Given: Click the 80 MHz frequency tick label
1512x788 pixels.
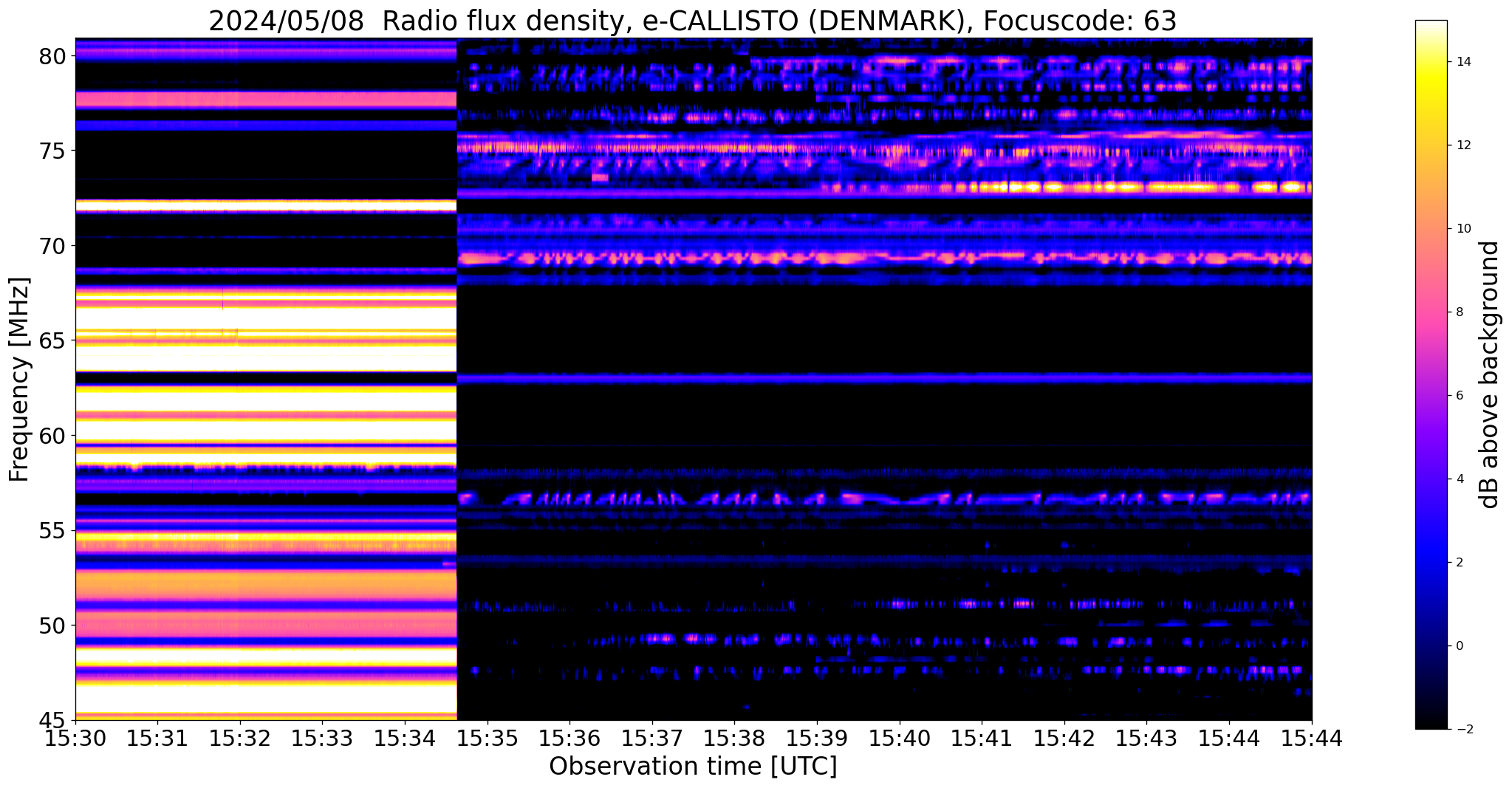Looking at the screenshot, I should [x=52, y=55].
